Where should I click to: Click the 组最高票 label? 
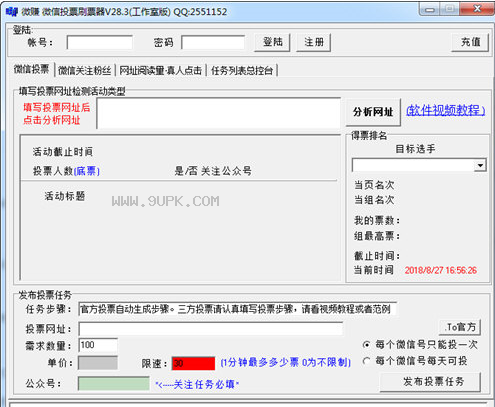(377, 236)
